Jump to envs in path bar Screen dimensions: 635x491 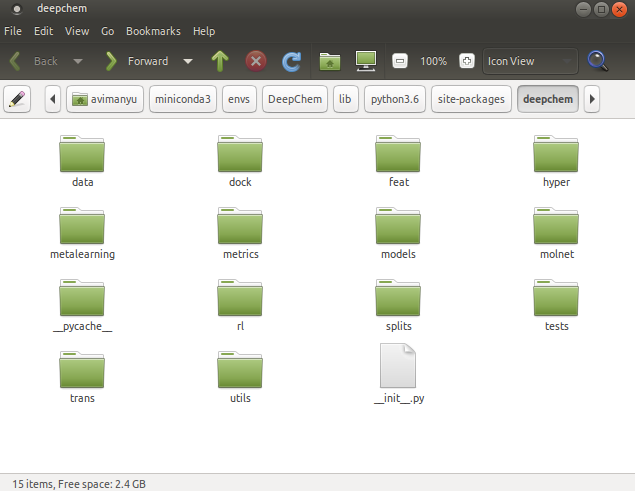(x=239, y=99)
